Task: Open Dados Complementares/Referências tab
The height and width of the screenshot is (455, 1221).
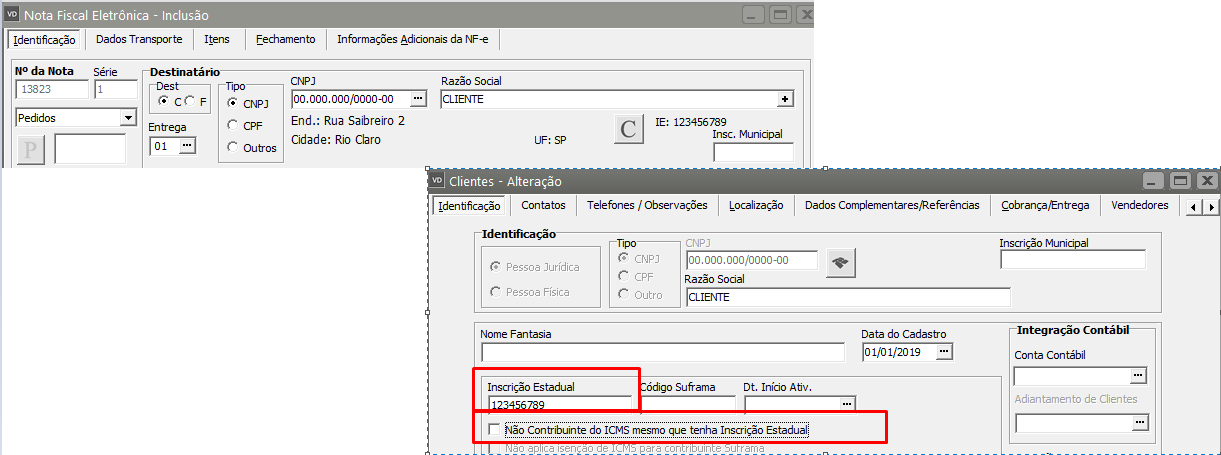Action: (x=892, y=205)
